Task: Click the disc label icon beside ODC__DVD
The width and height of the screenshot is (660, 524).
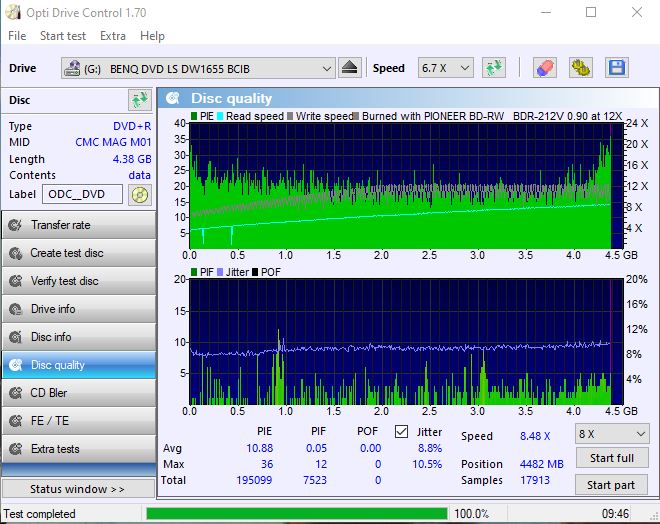Action: pyautogui.click(x=139, y=194)
